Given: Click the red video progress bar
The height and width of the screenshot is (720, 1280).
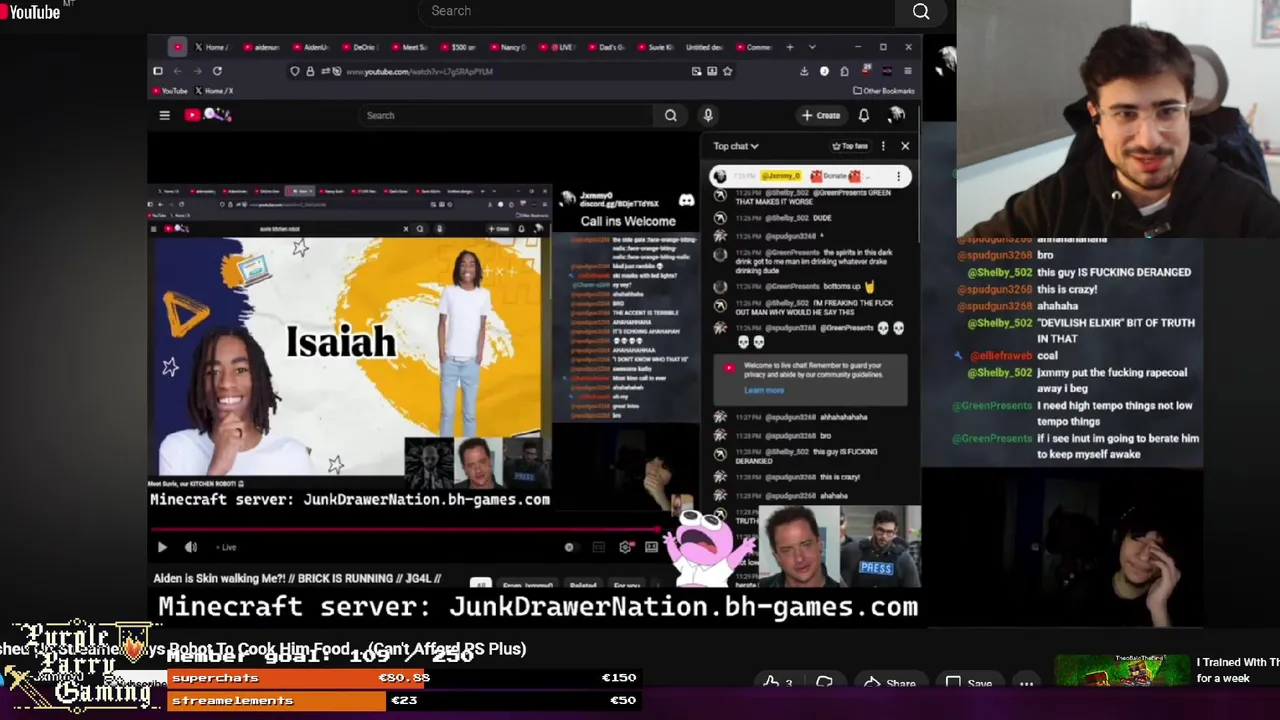Looking at the screenshot, I should (405, 529).
